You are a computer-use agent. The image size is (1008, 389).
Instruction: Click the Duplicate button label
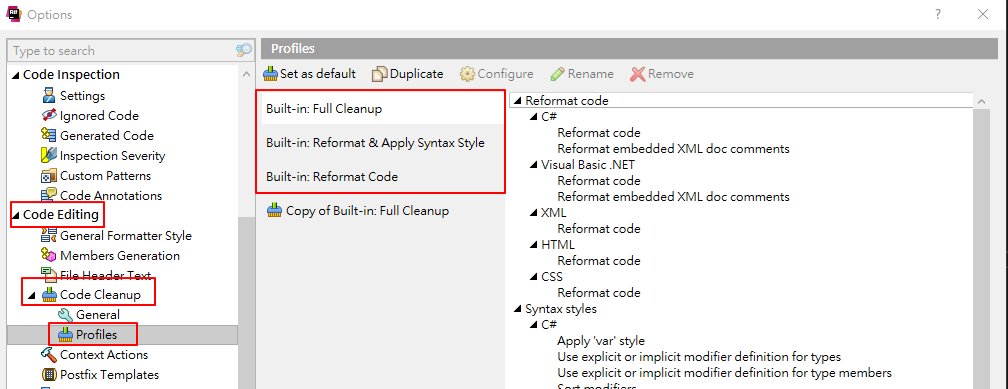(x=417, y=74)
